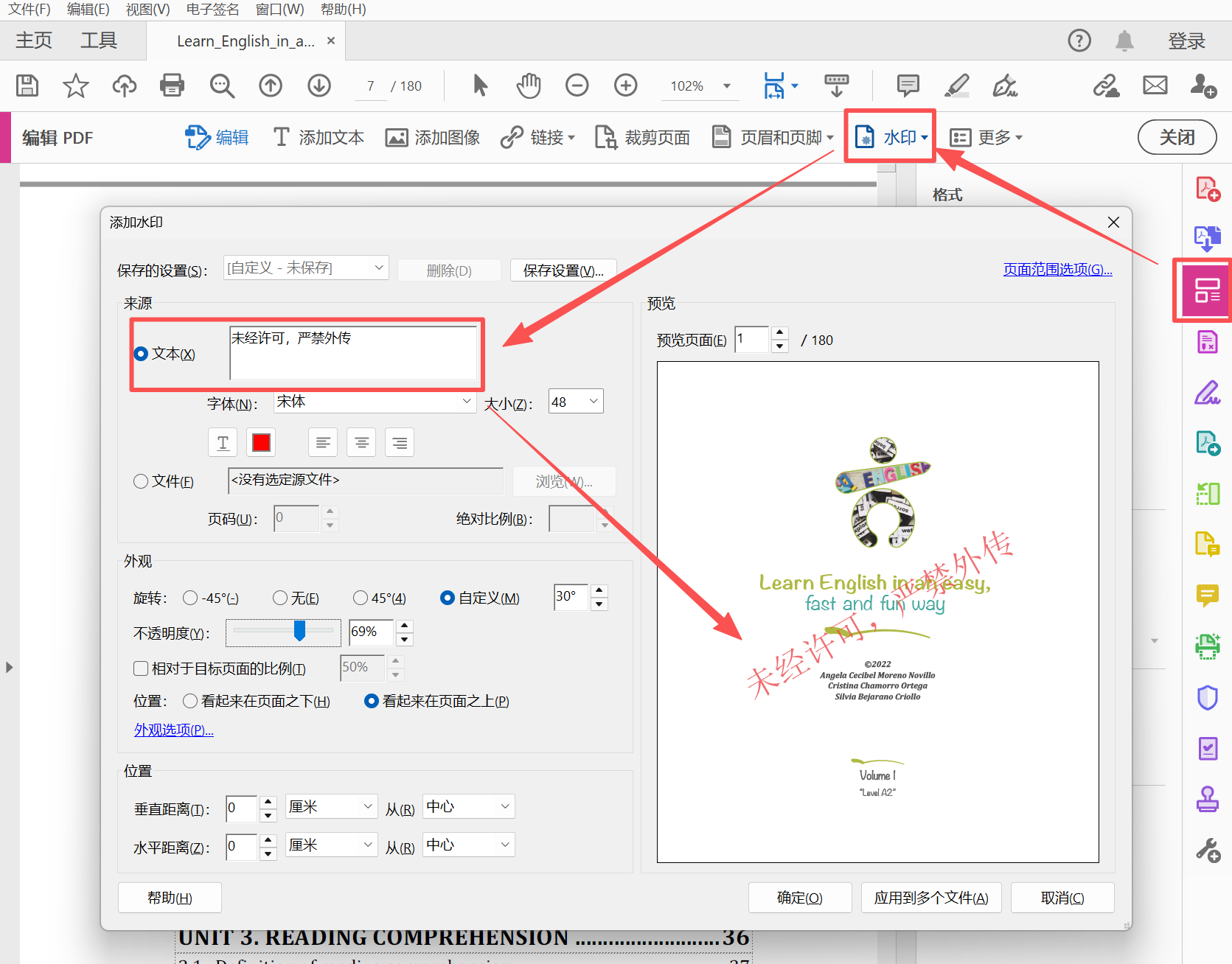Click the highlighter icon in top toolbar
The width and height of the screenshot is (1232, 964).
point(956,85)
